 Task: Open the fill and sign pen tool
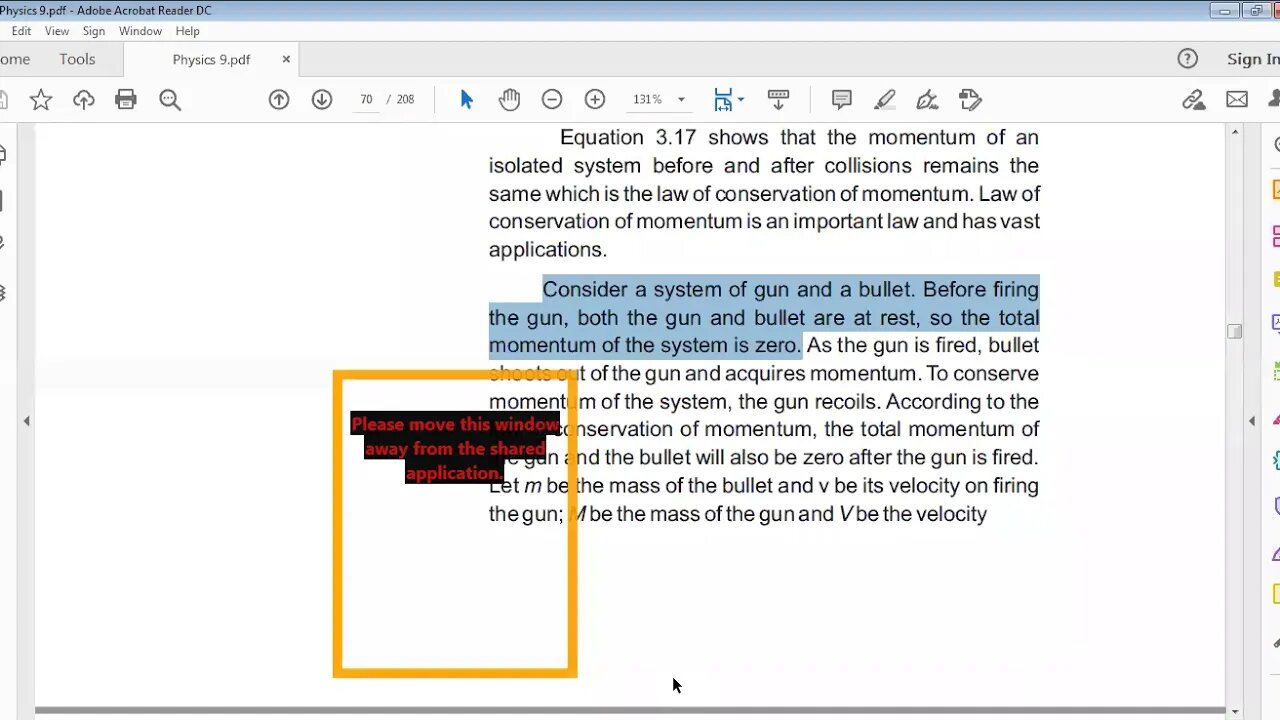(928, 99)
